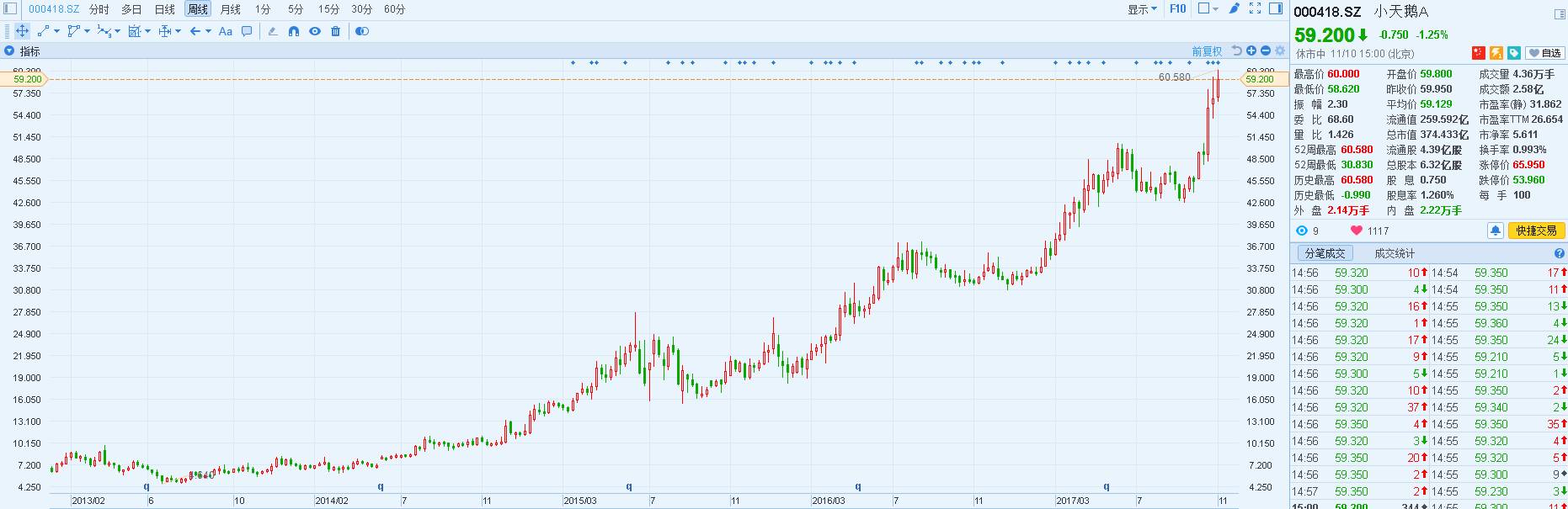Screen dimensions: 1568x509
Task: Collapse the 指标 indicator panel
Action: click(x=9, y=51)
